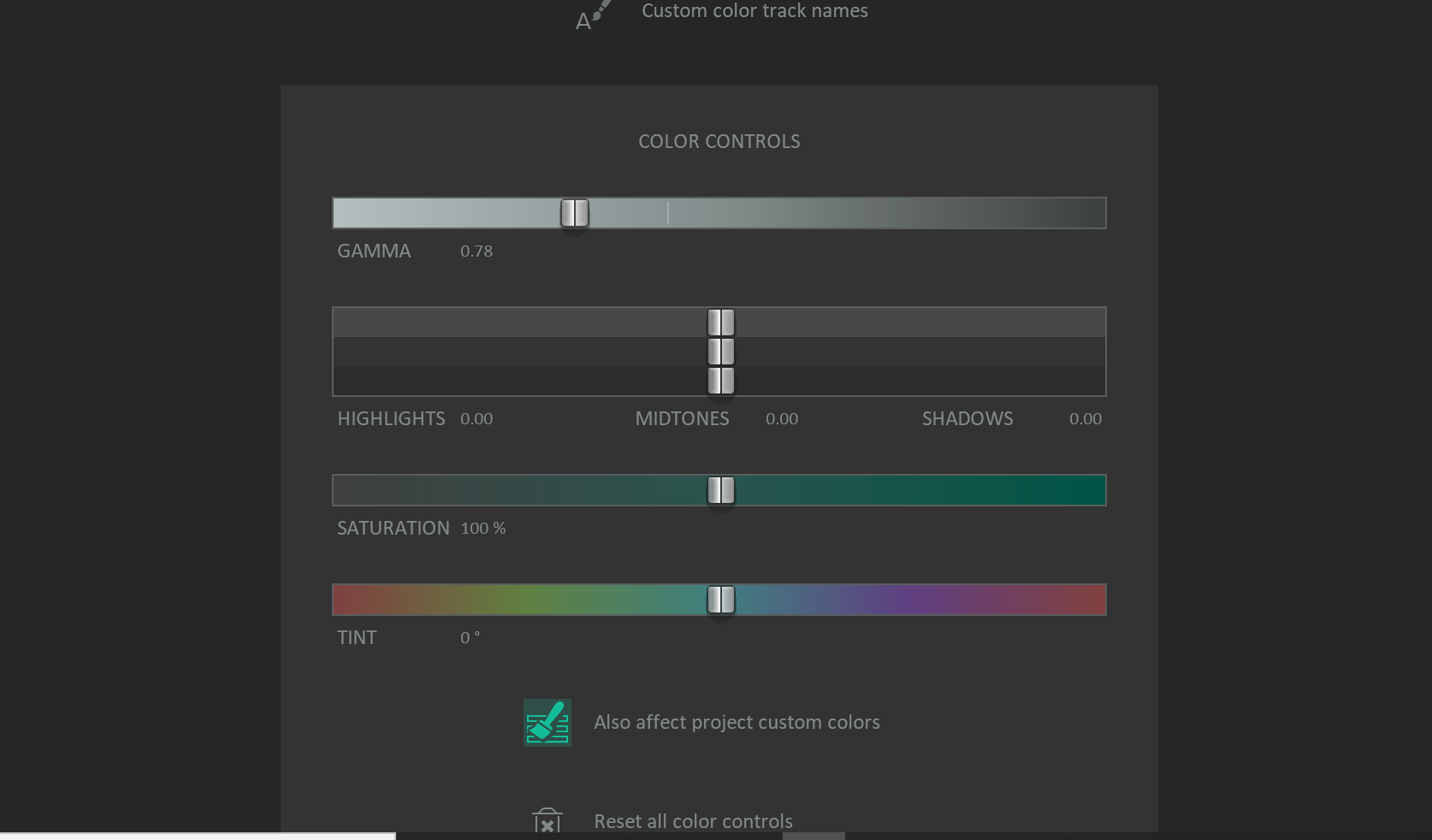The height and width of the screenshot is (840, 1432).
Task: Click the HIGHLIGHTS slider handle
Action: [x=719, y=322]
